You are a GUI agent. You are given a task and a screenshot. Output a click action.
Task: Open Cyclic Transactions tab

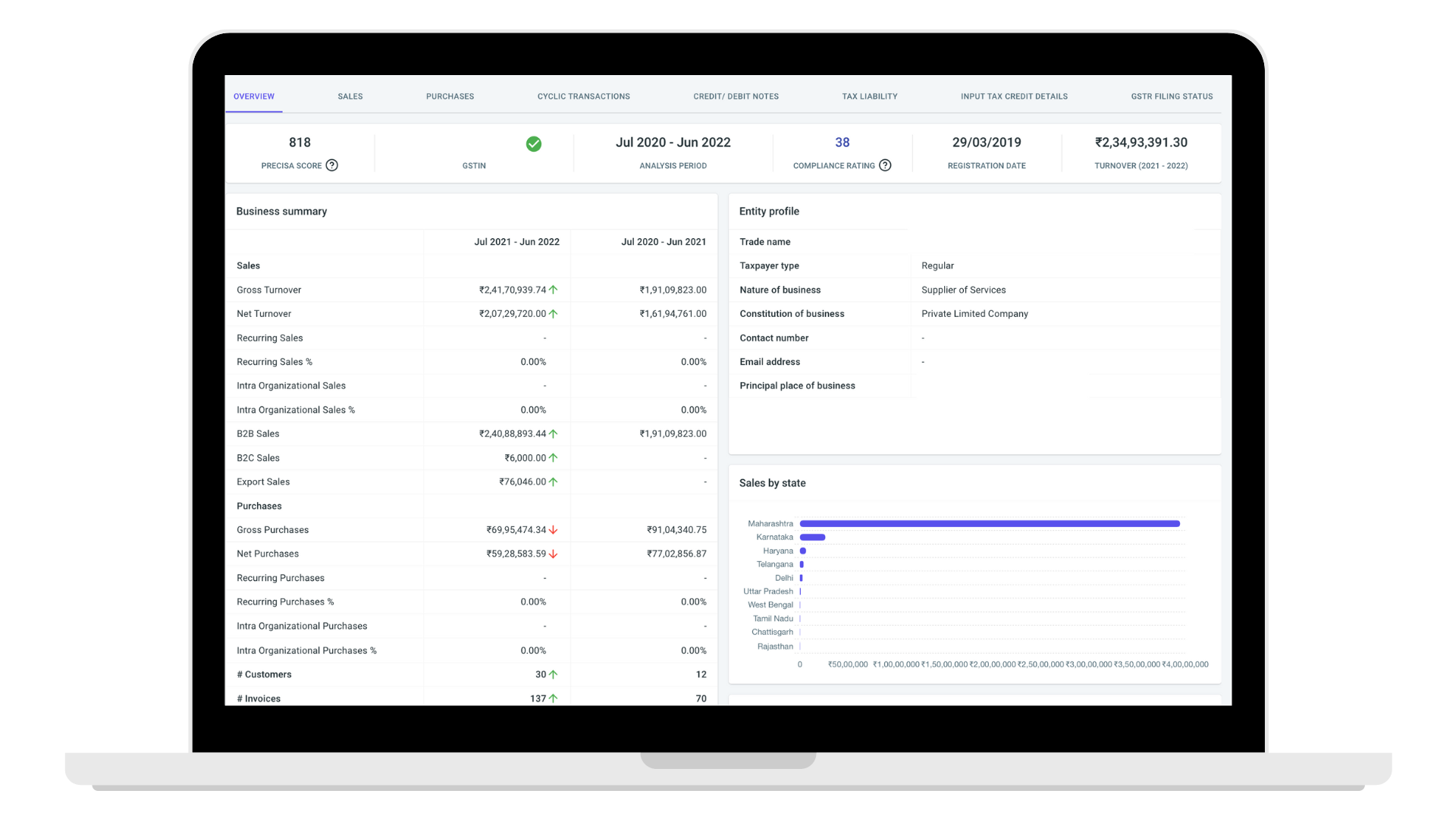(583, 96)
